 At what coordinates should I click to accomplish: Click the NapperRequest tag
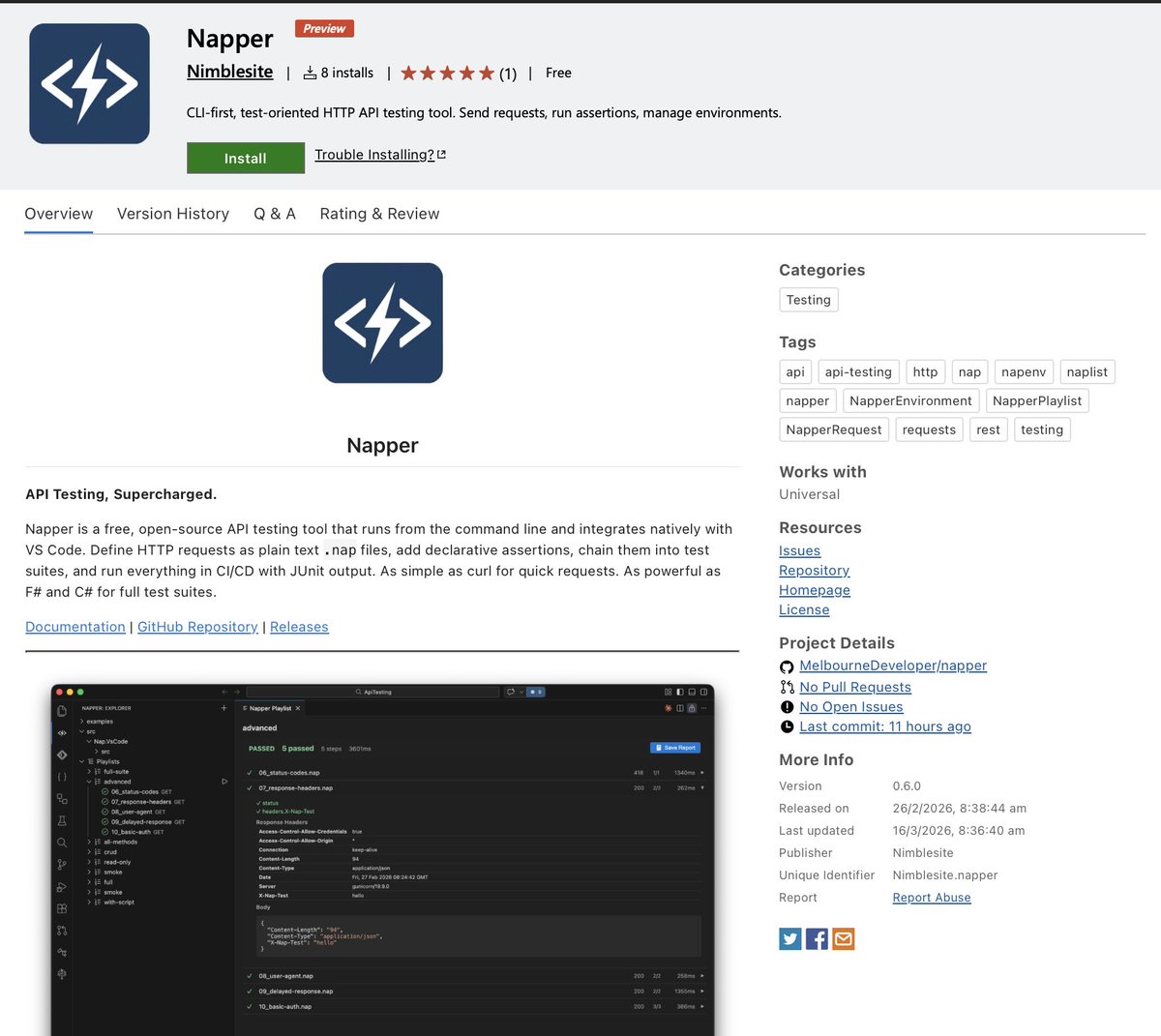[834, 430]
